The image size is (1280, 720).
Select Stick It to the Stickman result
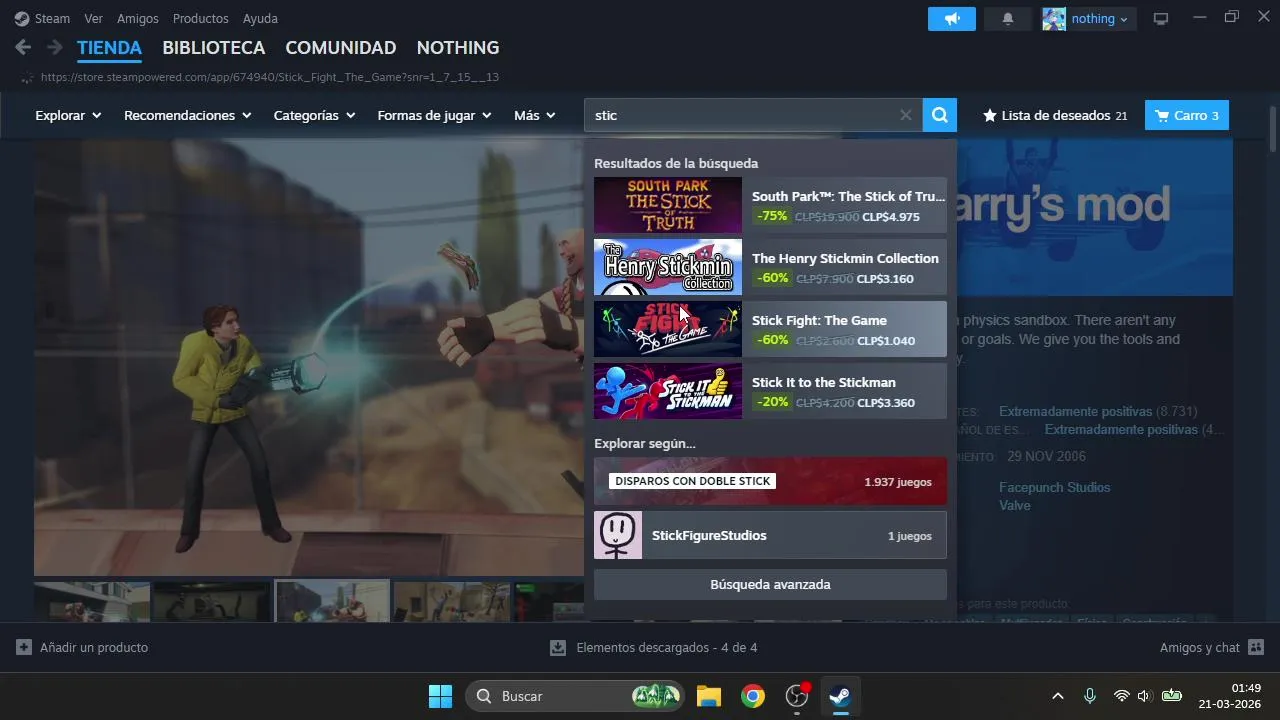click(x=770, y=391)
